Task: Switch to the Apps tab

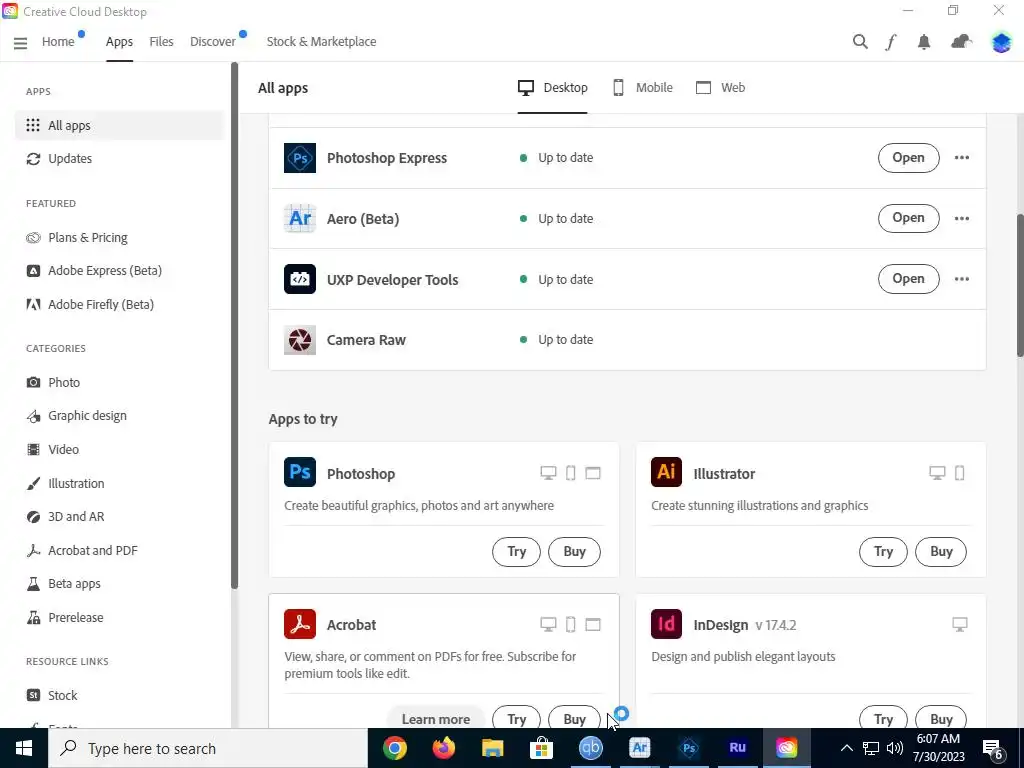Action: click(119, 42)
